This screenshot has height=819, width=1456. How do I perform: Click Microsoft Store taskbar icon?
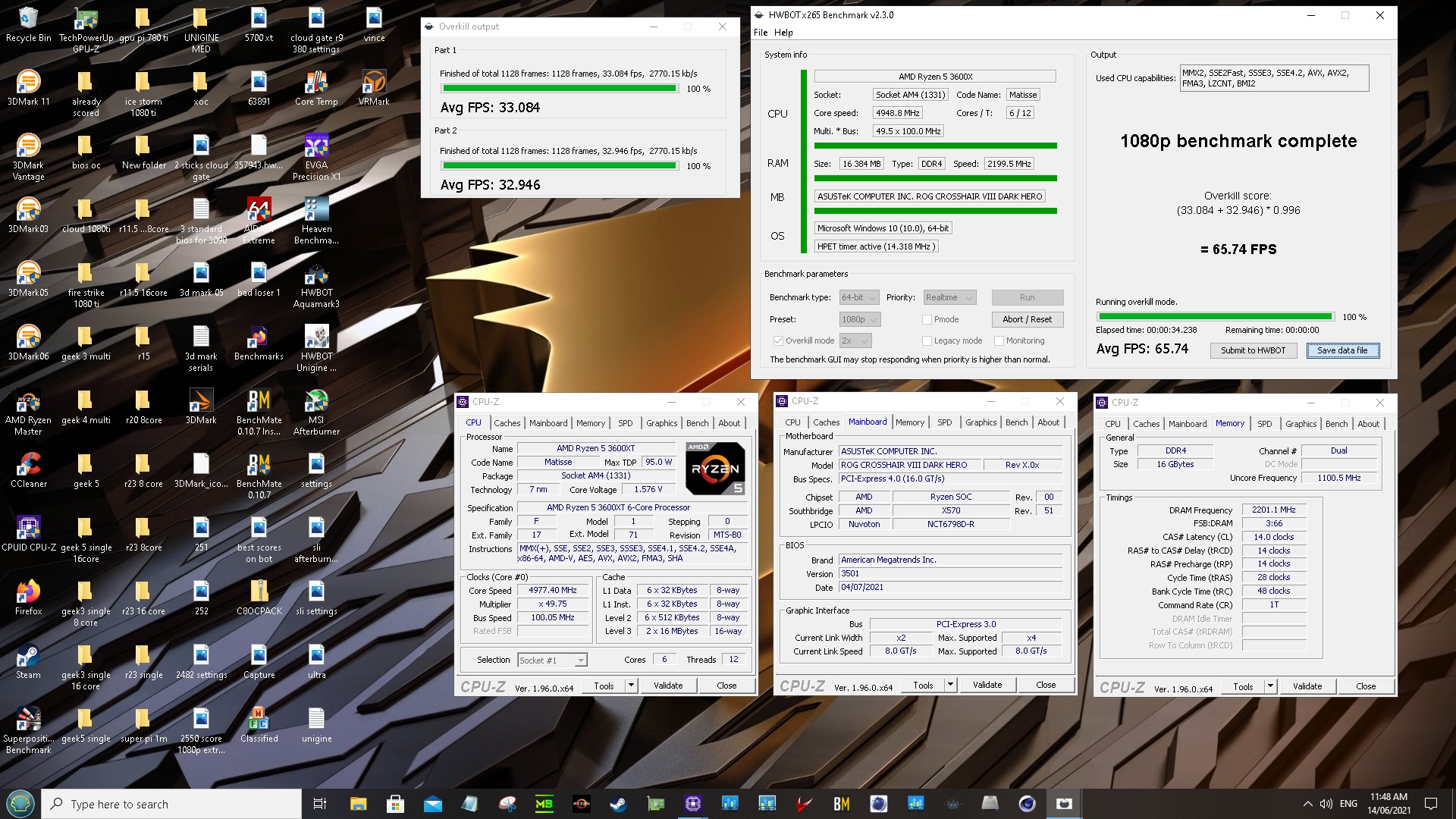click(x=395, y=804)
